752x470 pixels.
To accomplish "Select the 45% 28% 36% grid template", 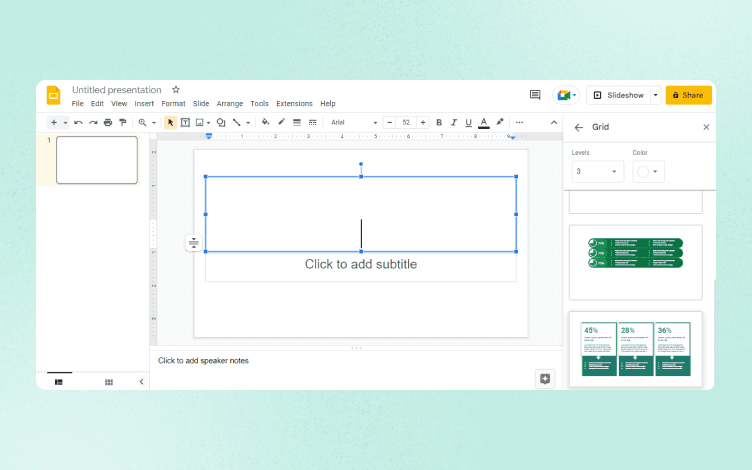I will (635, 349).
